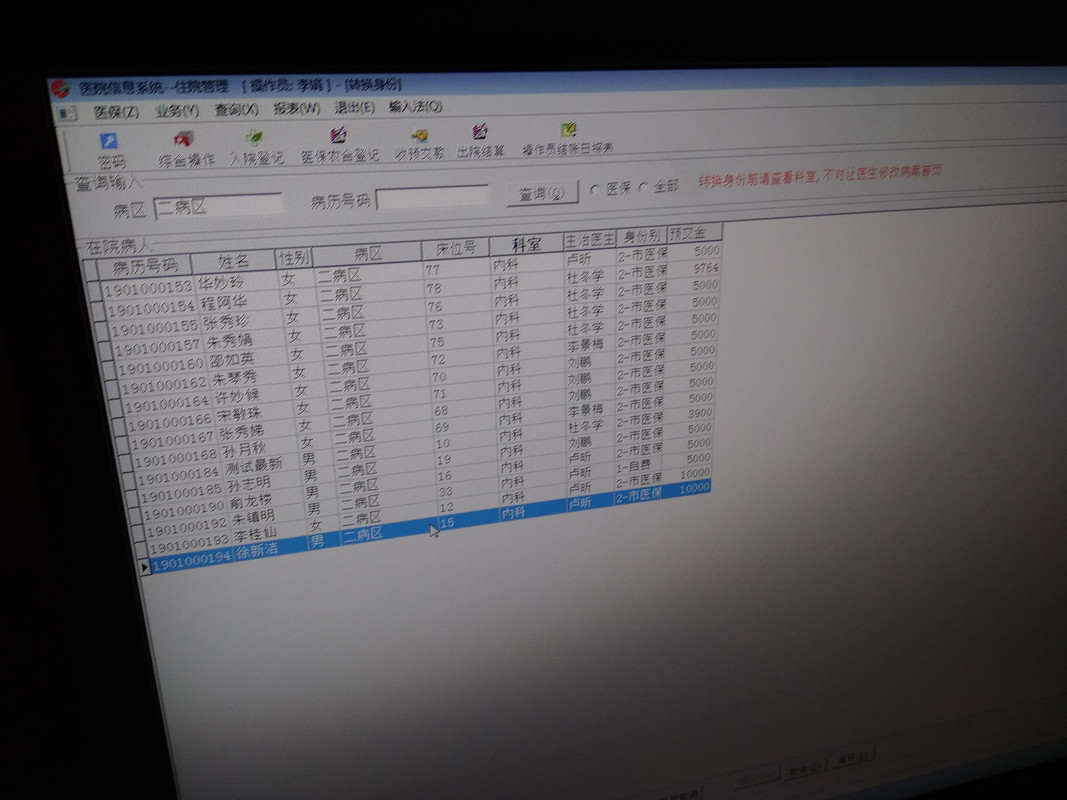
Task: Open 操作员结账日报表 report
Action: point(568,139)
